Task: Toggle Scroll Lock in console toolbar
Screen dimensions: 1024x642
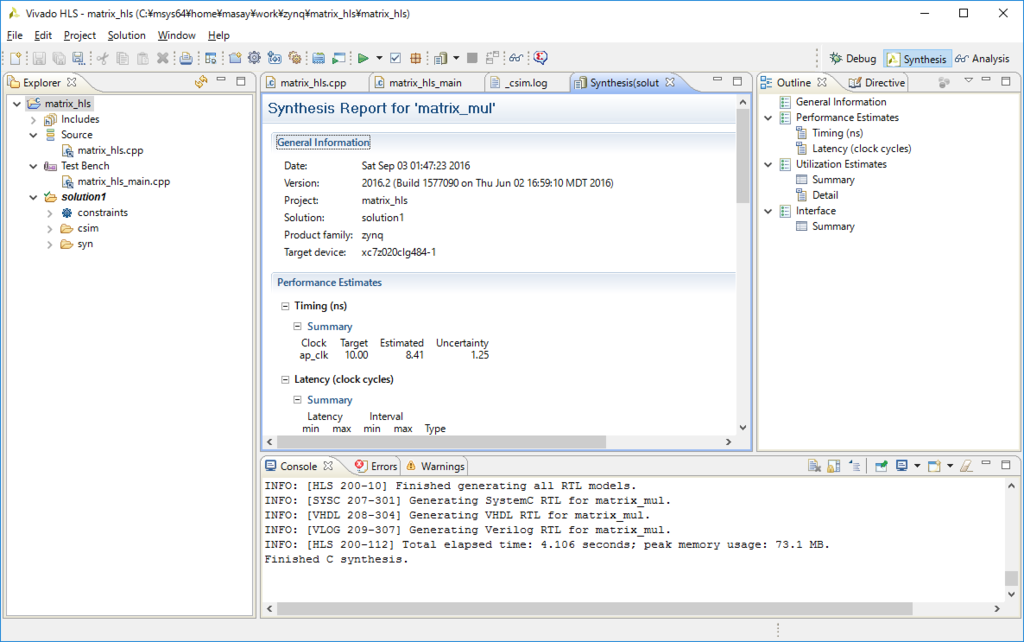Action: tap(833, 466)
